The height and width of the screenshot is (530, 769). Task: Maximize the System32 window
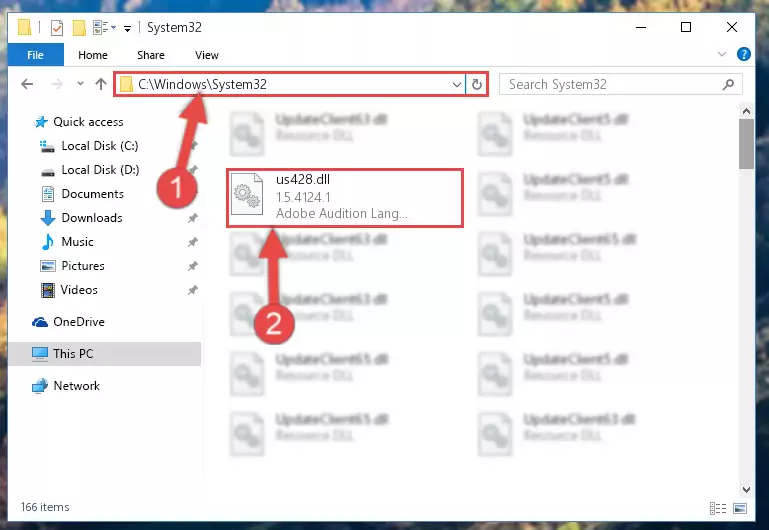686,27
